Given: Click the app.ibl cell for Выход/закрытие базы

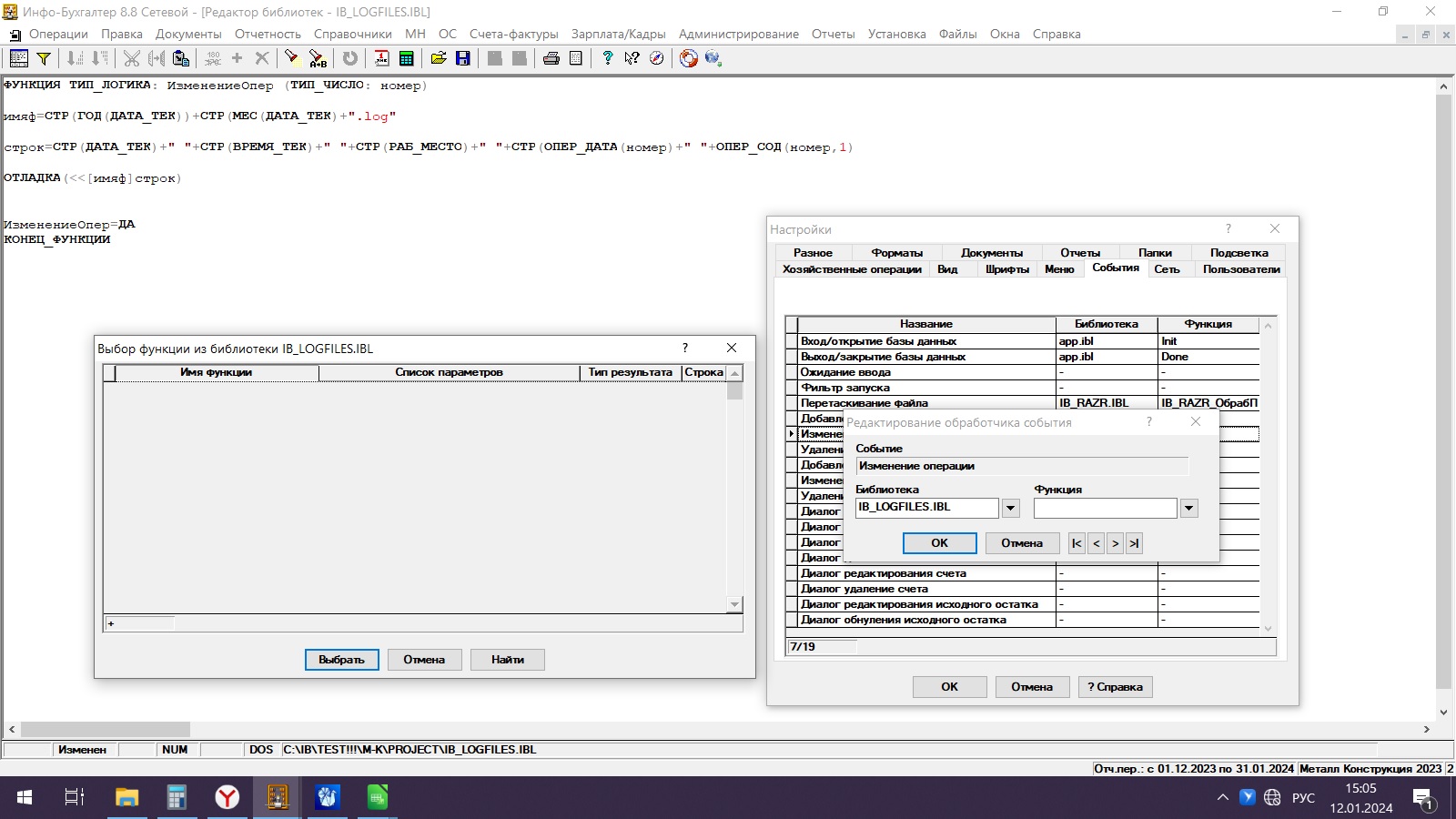Looking at the screenshot, I should (x=1107, y=357).
